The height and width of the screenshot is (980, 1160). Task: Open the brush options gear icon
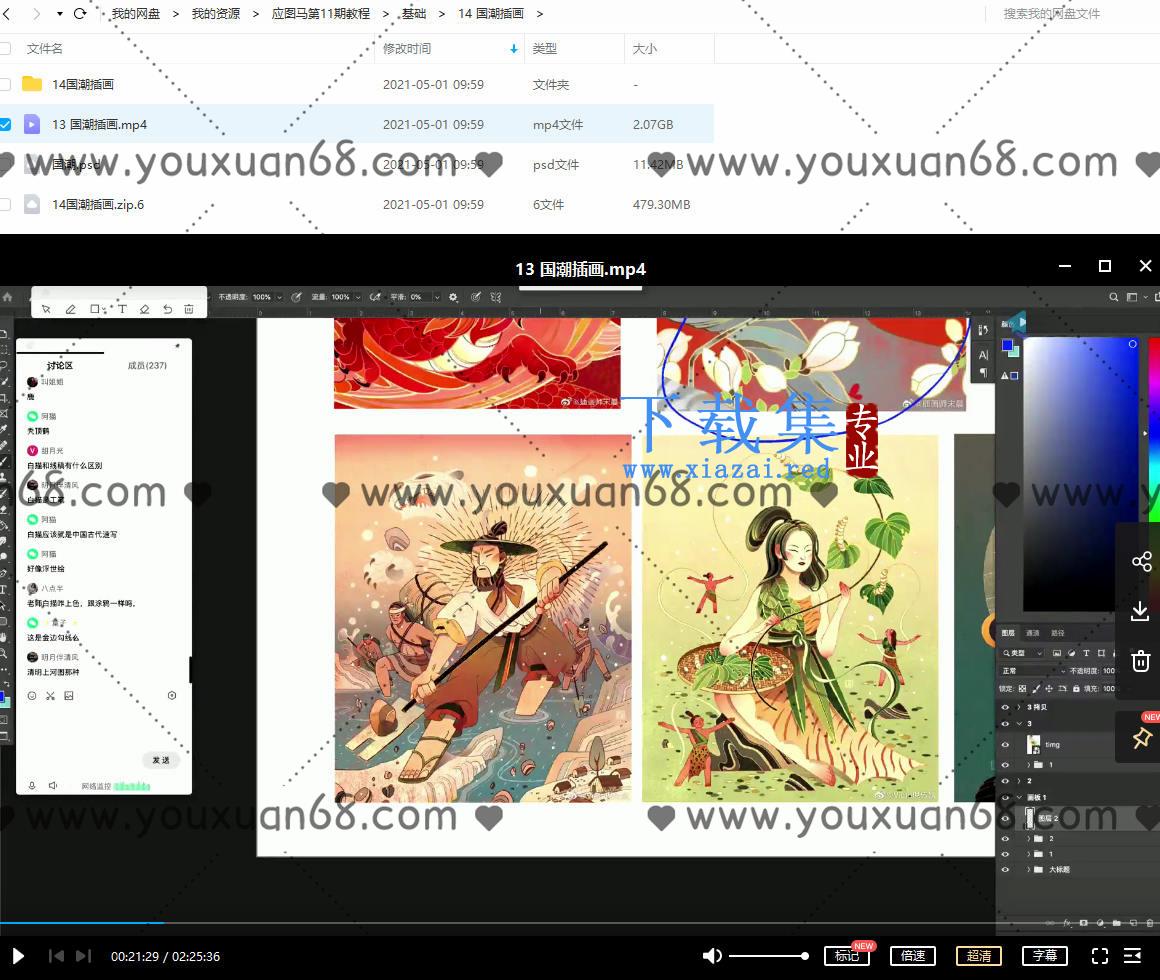click(x=453, y=297)
